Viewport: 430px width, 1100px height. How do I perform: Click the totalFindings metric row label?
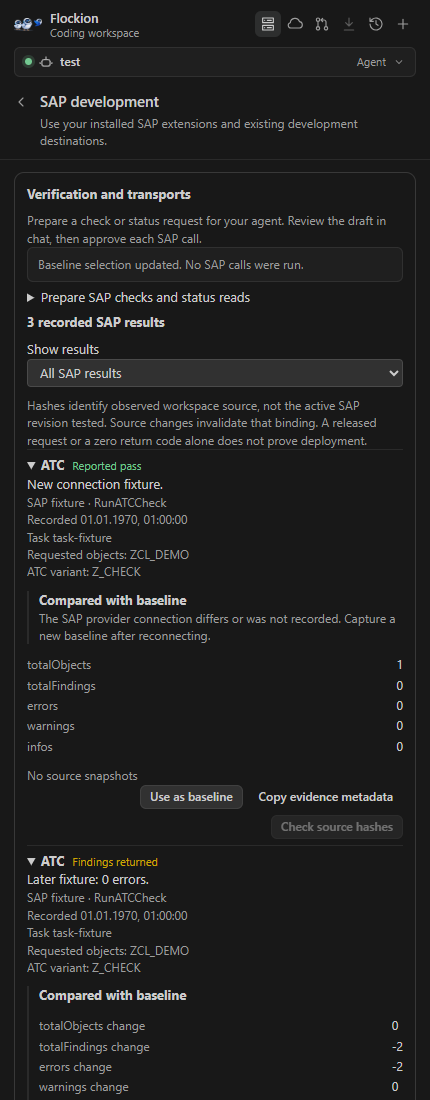coord(61,685)
